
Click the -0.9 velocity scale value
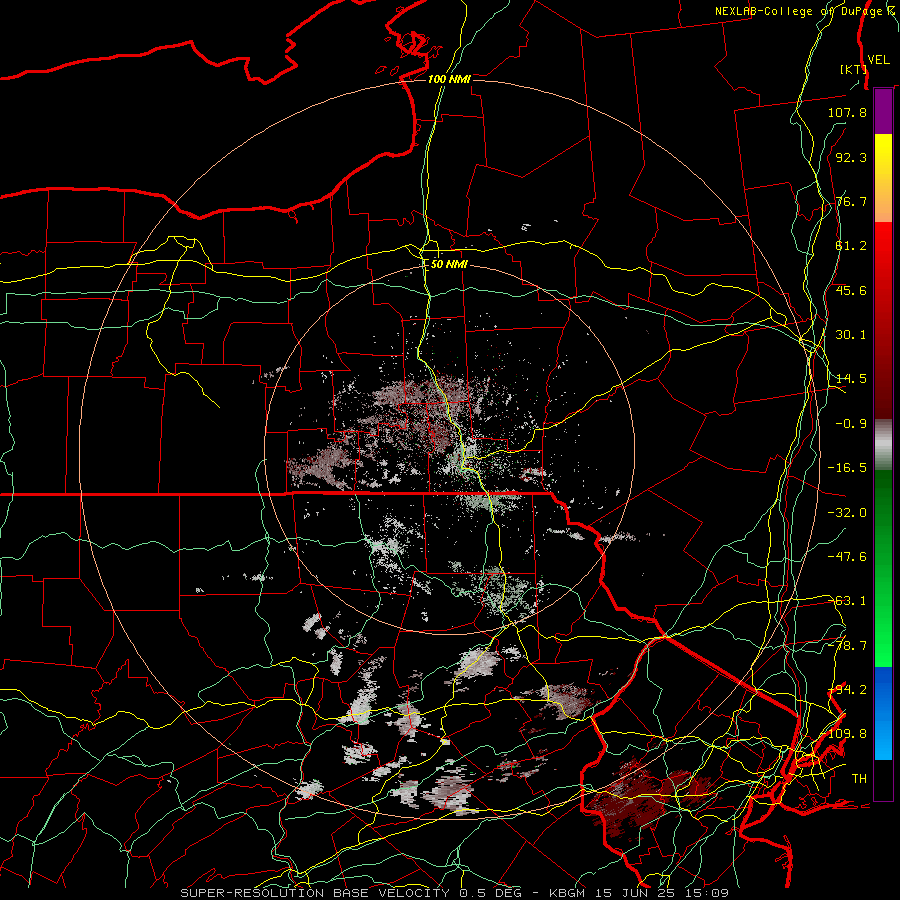[851, 424]
